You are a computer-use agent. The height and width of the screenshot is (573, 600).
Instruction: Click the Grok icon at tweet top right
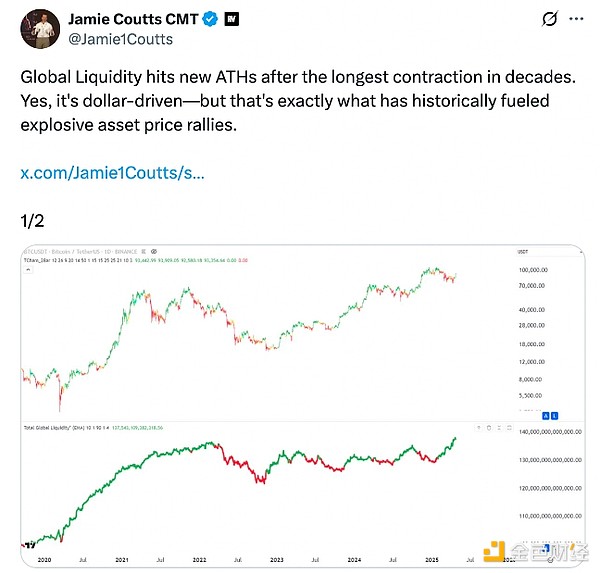click(x=548, y=19)
